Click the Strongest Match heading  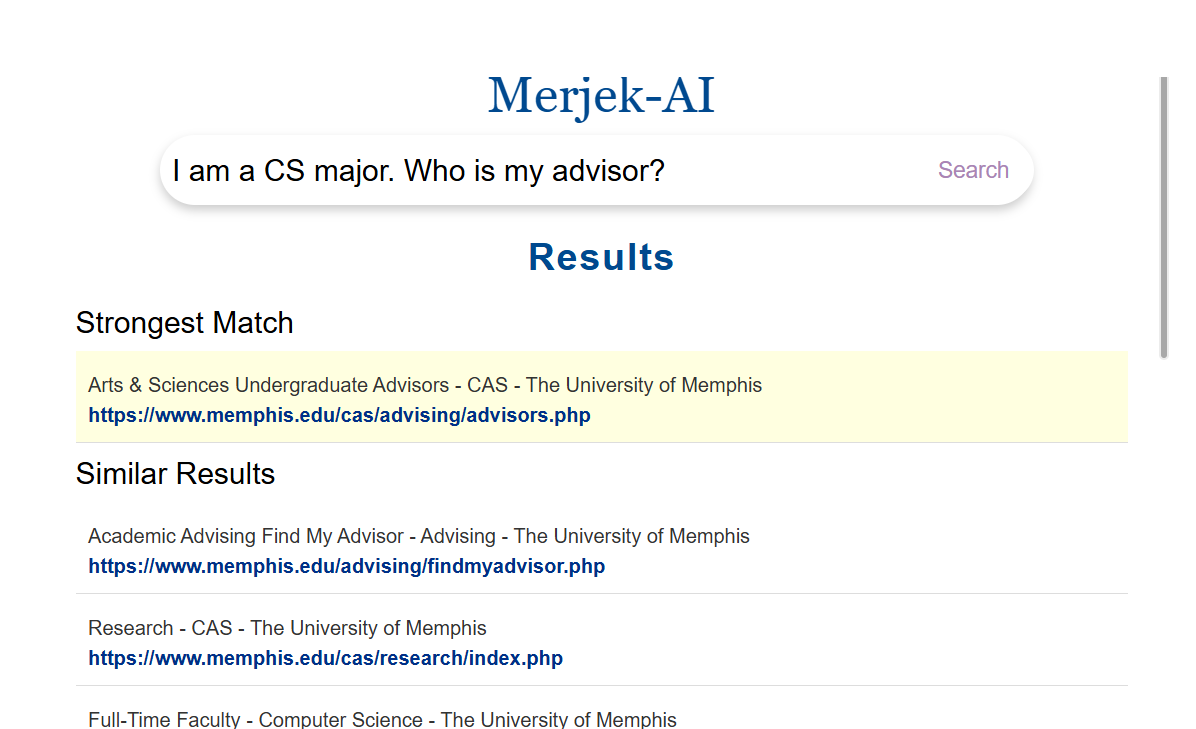pos(185,323)
